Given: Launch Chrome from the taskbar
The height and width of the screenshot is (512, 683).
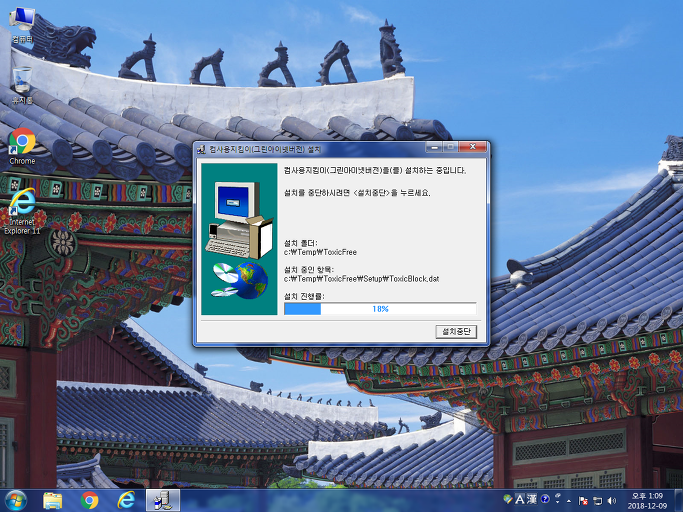Looking at the screenshot, I should [x=89, y=501].
